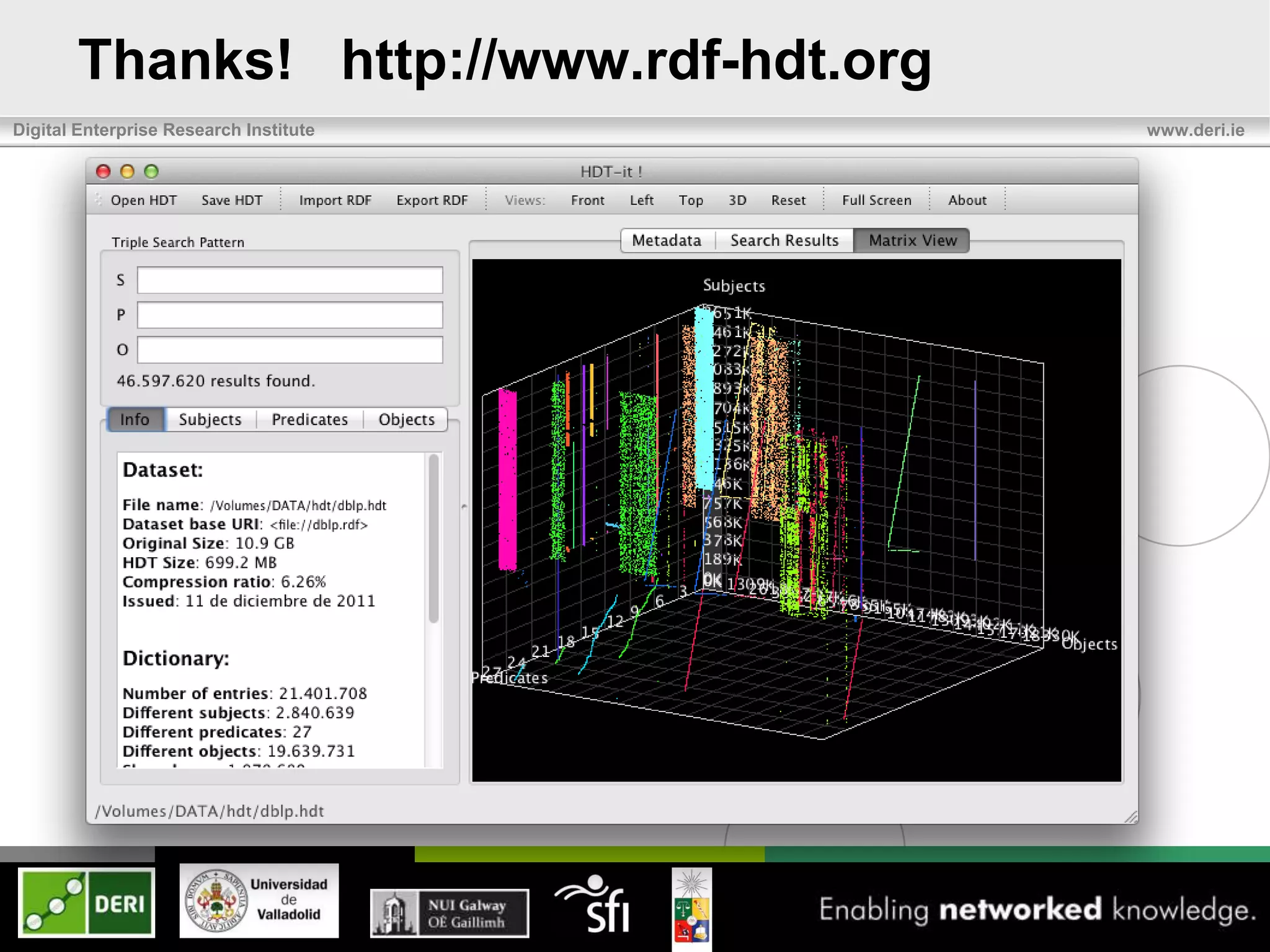Click the Different predicates: 27 line
Screen dimensions: 1270x952
pyautogui.click(x=217, y=732)
